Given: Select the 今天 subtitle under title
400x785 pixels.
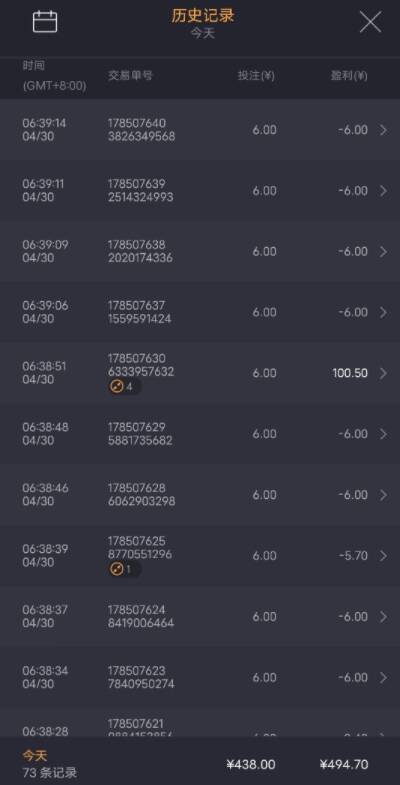Looking at the screenshot, I should 203,34.
